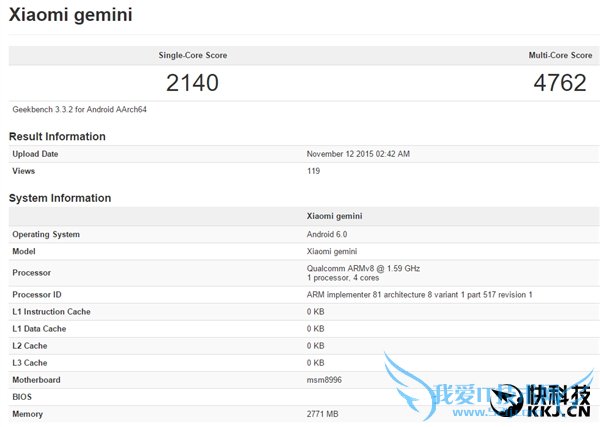Click the L3 Cache label
The height and width of the screenshot is (427, 600).
(29, 363)
